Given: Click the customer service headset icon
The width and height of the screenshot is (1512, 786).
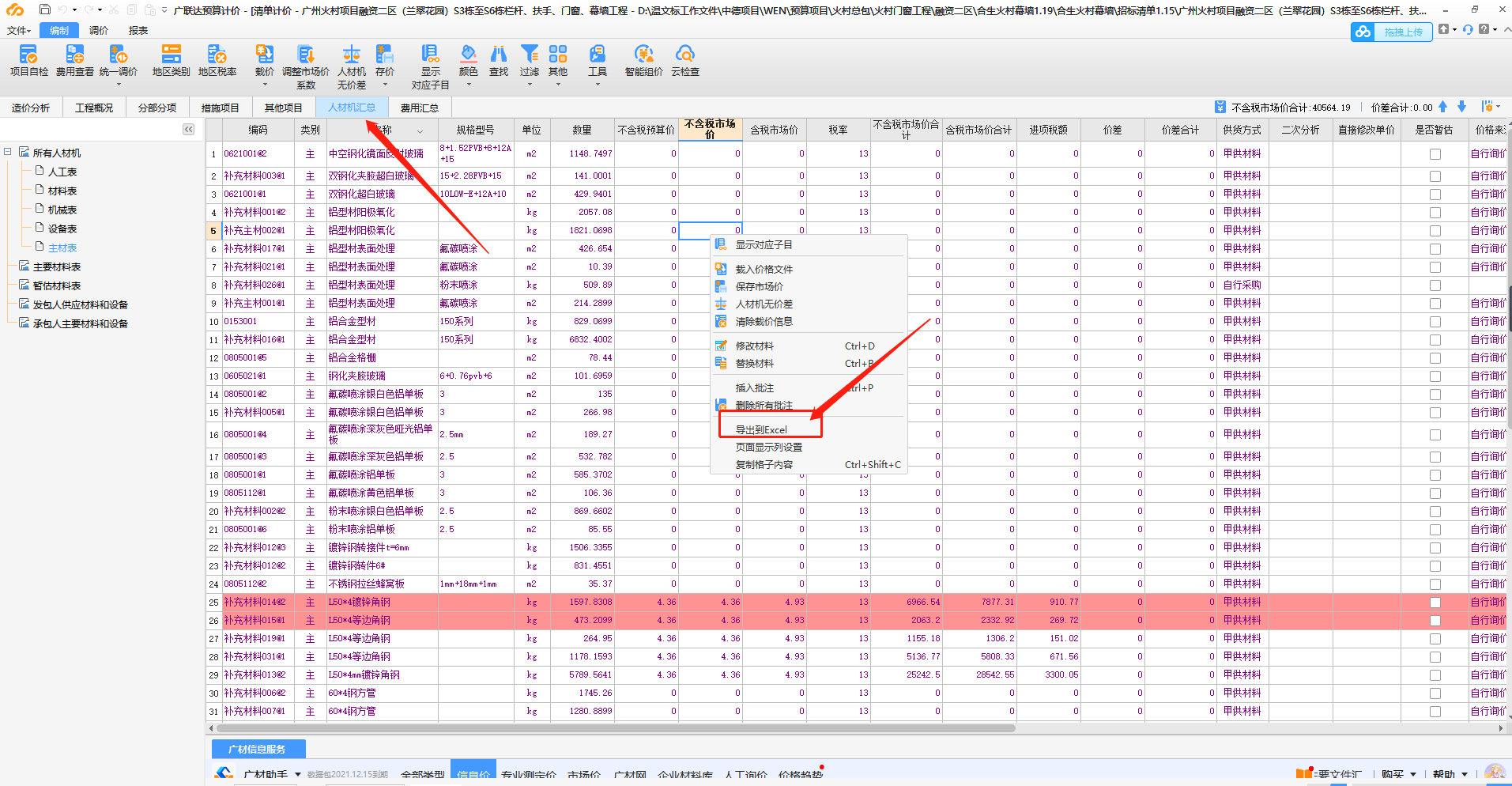Looking at the screenshot, I should coord(1468,29).
